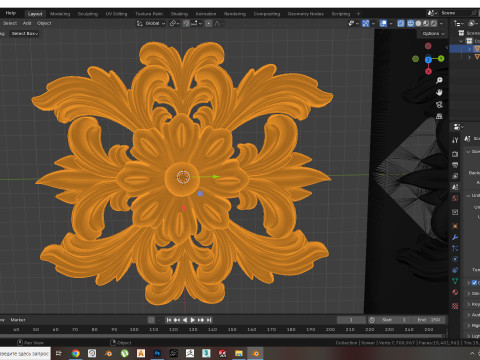
Task: Click the End frame 250 field
Action: pos(429,320)
